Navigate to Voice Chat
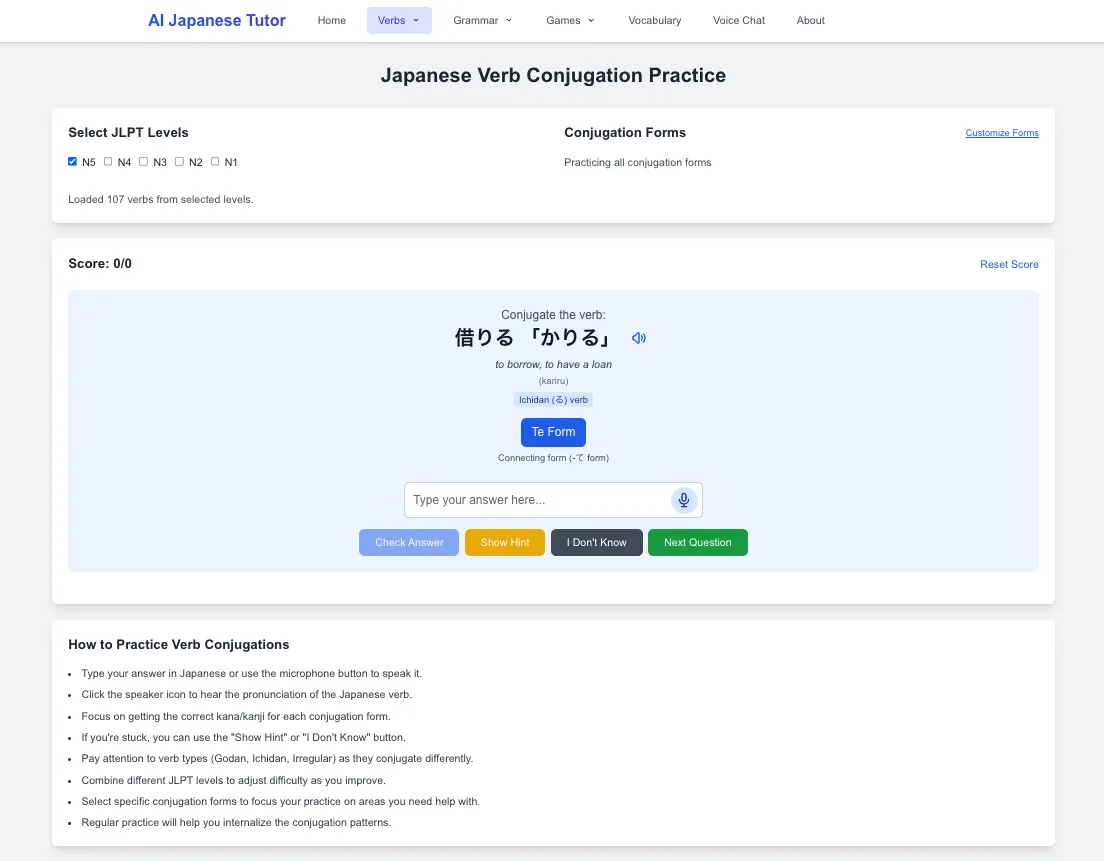 coord(739,20)
